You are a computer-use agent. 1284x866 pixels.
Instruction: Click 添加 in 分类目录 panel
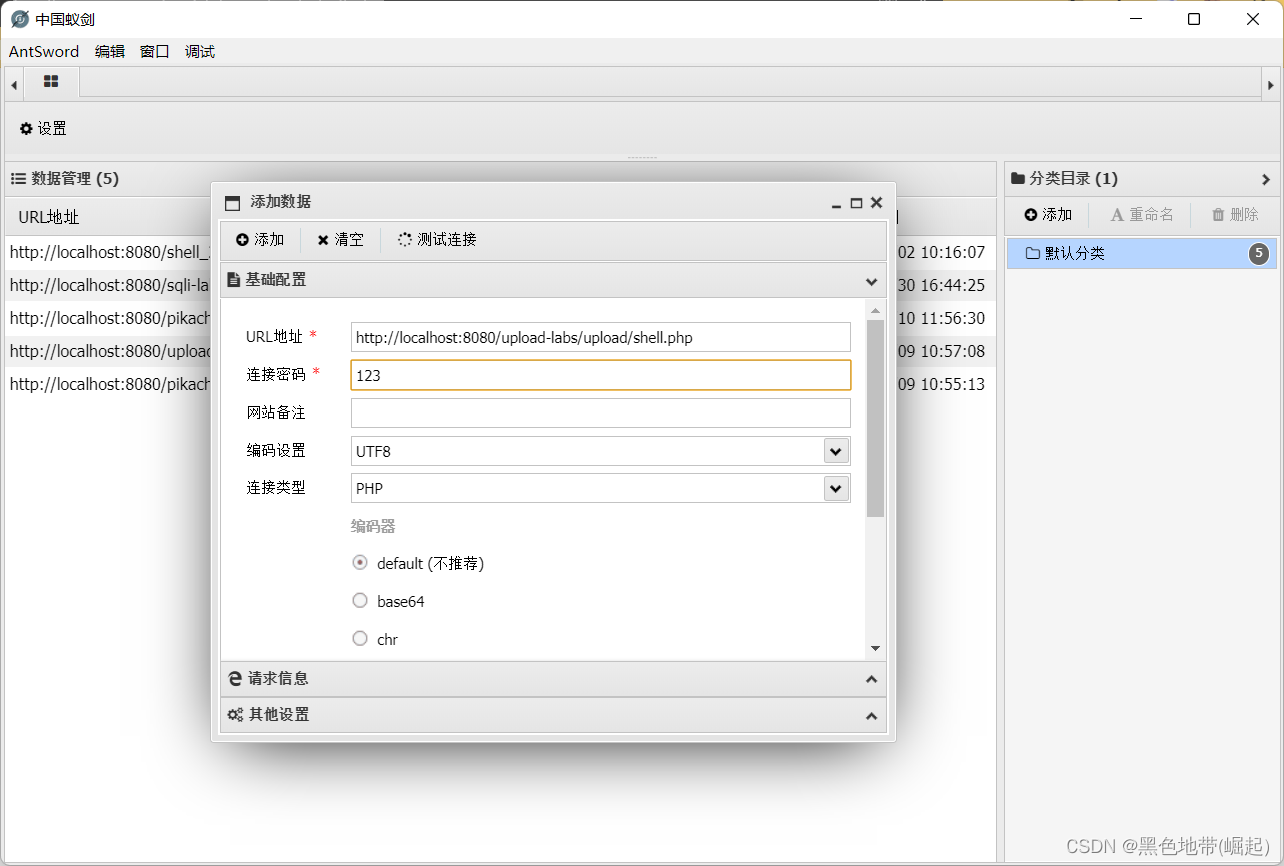(x=1048, y=214)
